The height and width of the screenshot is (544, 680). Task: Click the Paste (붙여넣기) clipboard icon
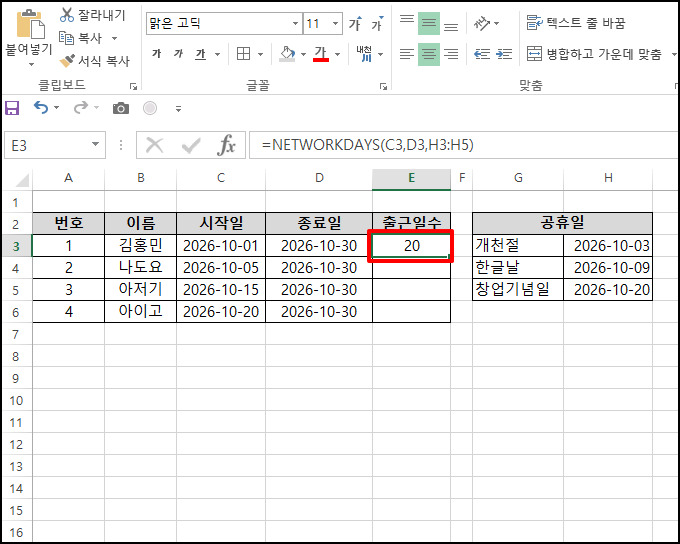point(30,24)
